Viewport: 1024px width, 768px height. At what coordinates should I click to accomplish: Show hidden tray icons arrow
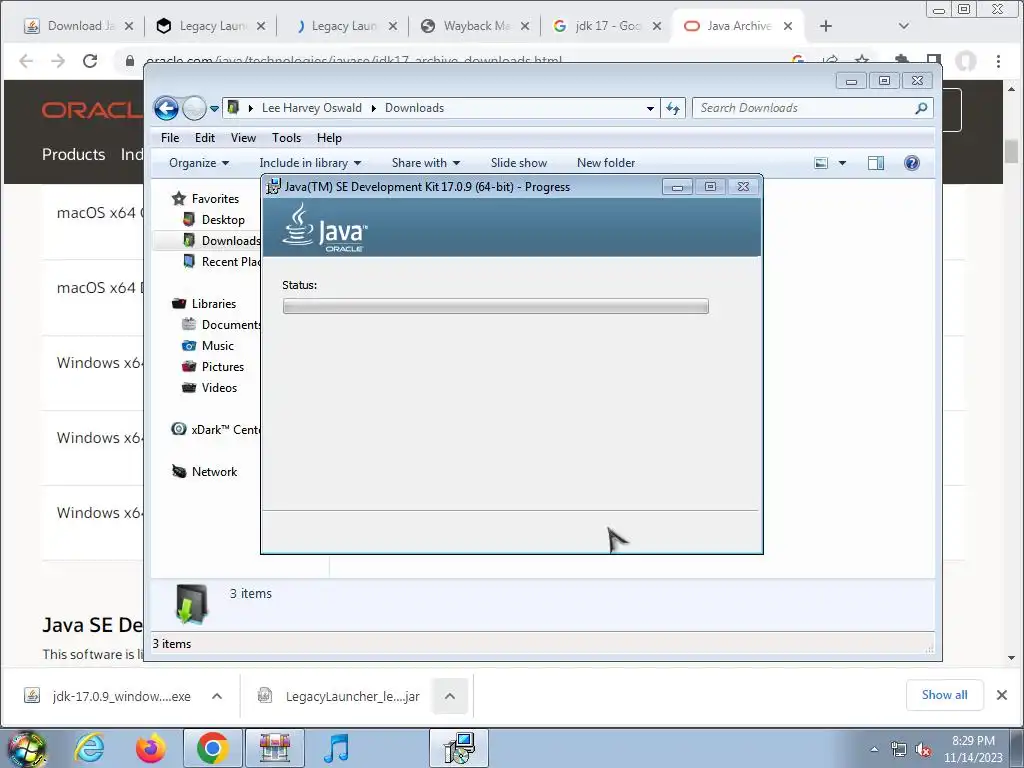874,750
